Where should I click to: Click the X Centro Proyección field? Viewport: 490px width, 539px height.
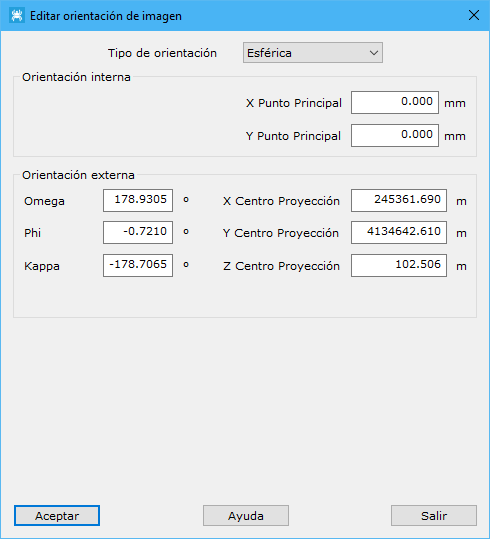pos(399,200)
